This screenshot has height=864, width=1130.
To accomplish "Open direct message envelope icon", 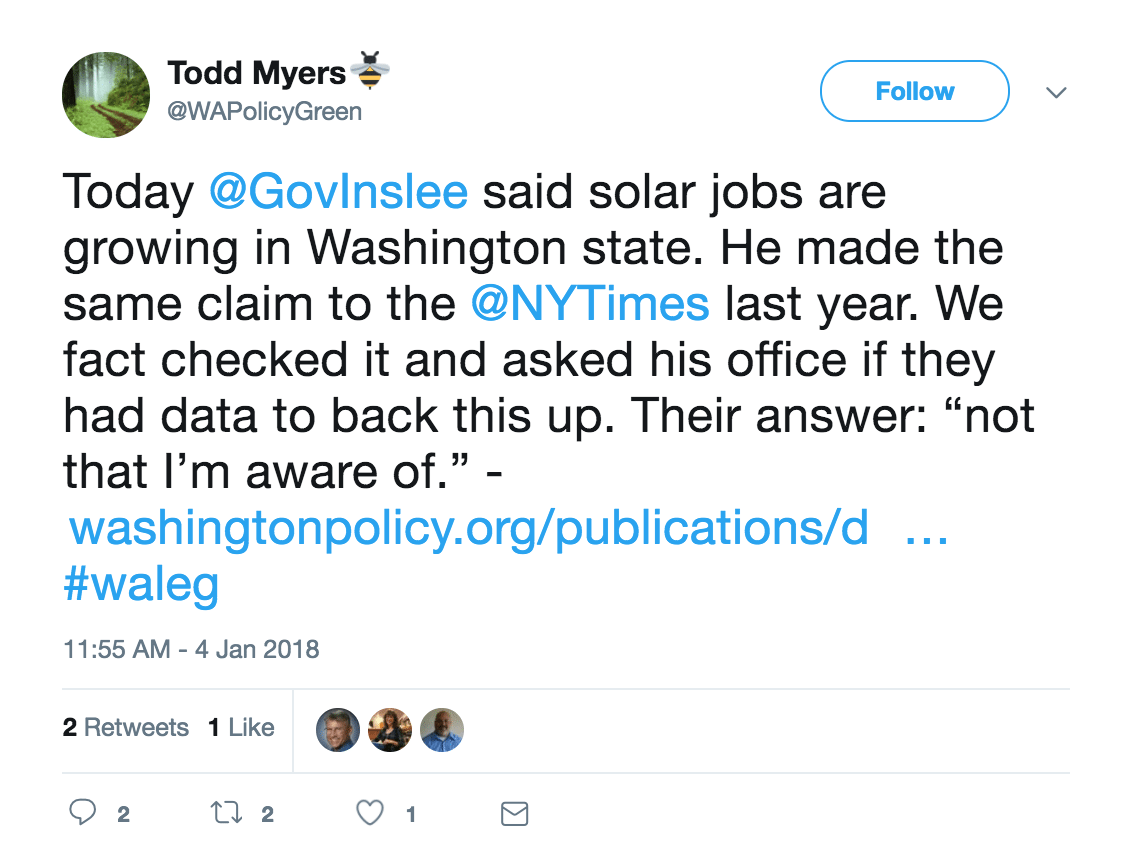I will click(x=515, y=814).
